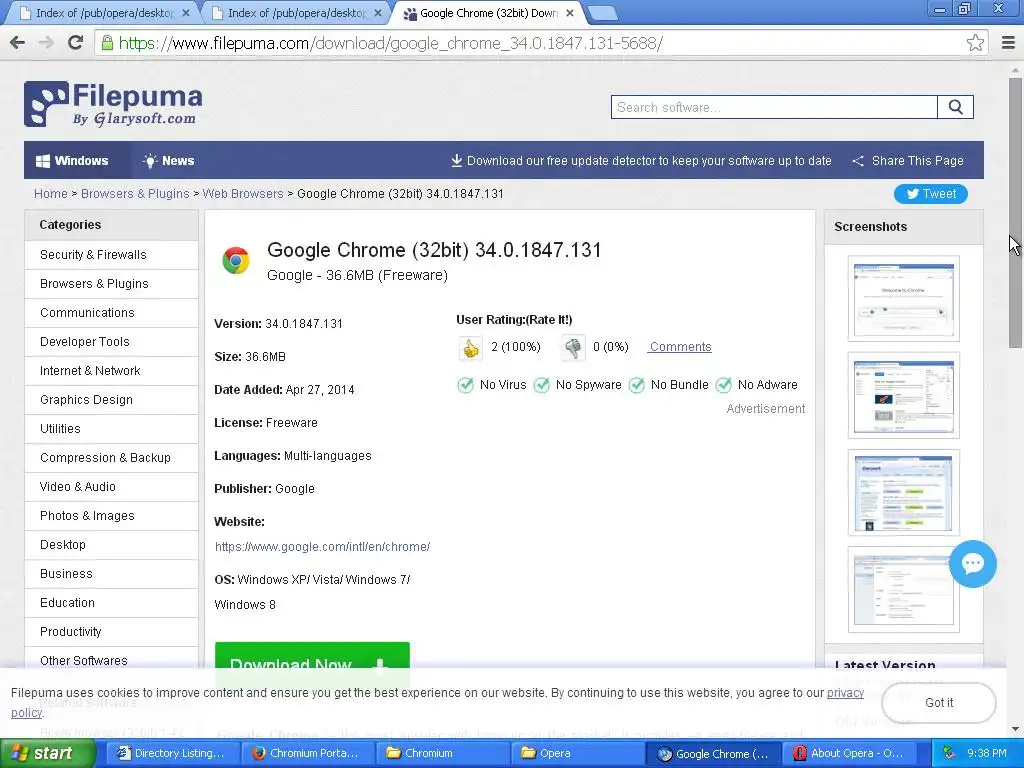This screenshot has height=768, width=1024.
Task: Open a new browser tab
Action: [x=601, y=13]
